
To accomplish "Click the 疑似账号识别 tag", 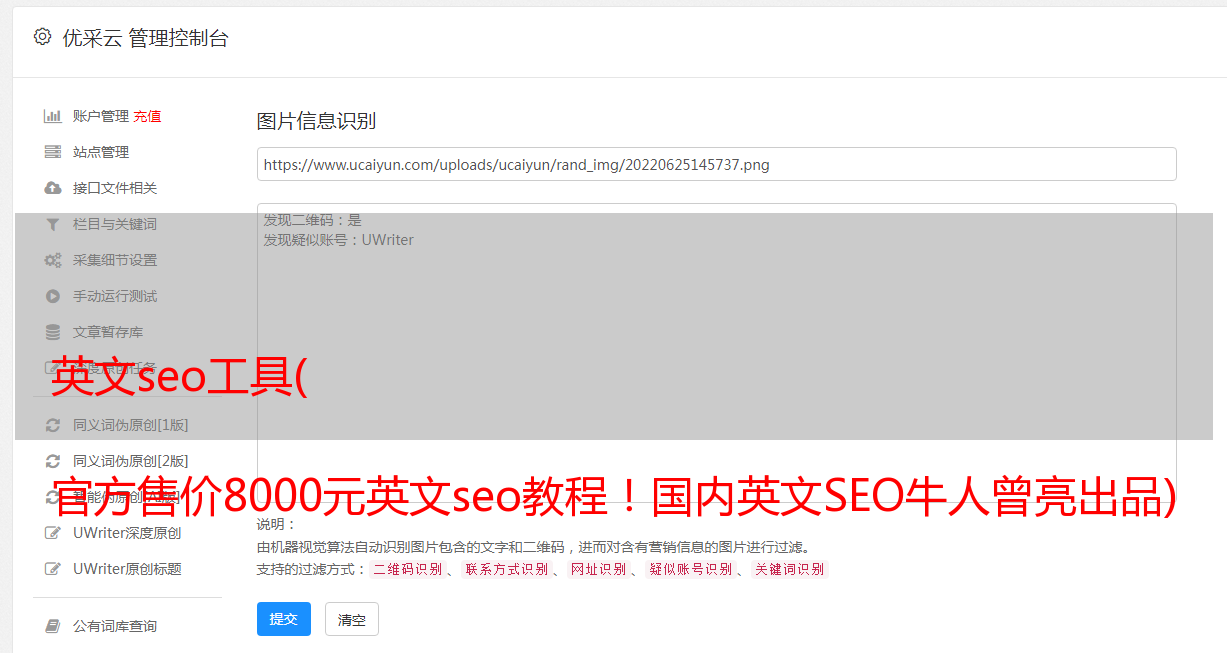I will (x=690, y=569).
